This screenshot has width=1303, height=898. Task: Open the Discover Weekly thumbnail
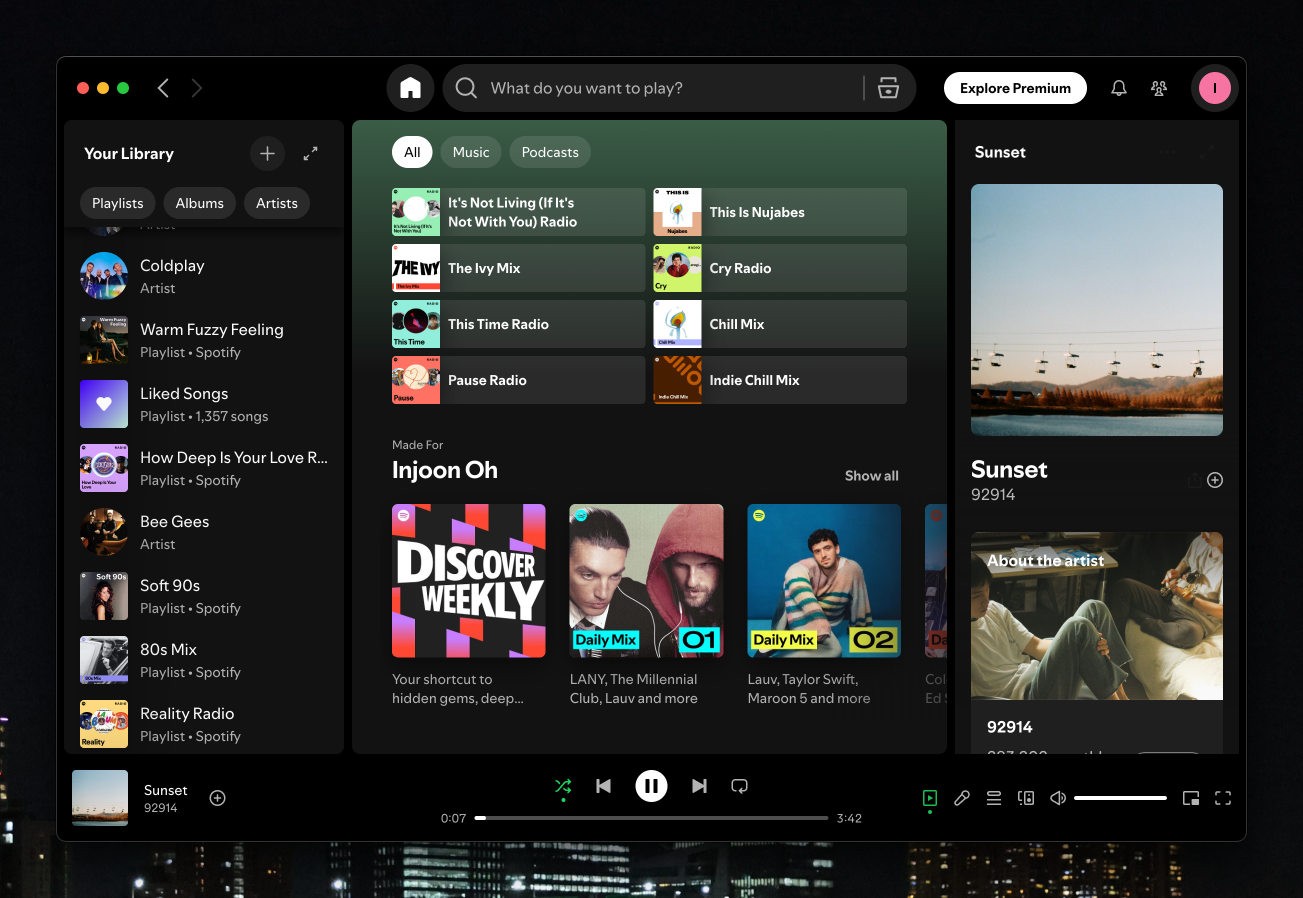(x=468, y=580)
